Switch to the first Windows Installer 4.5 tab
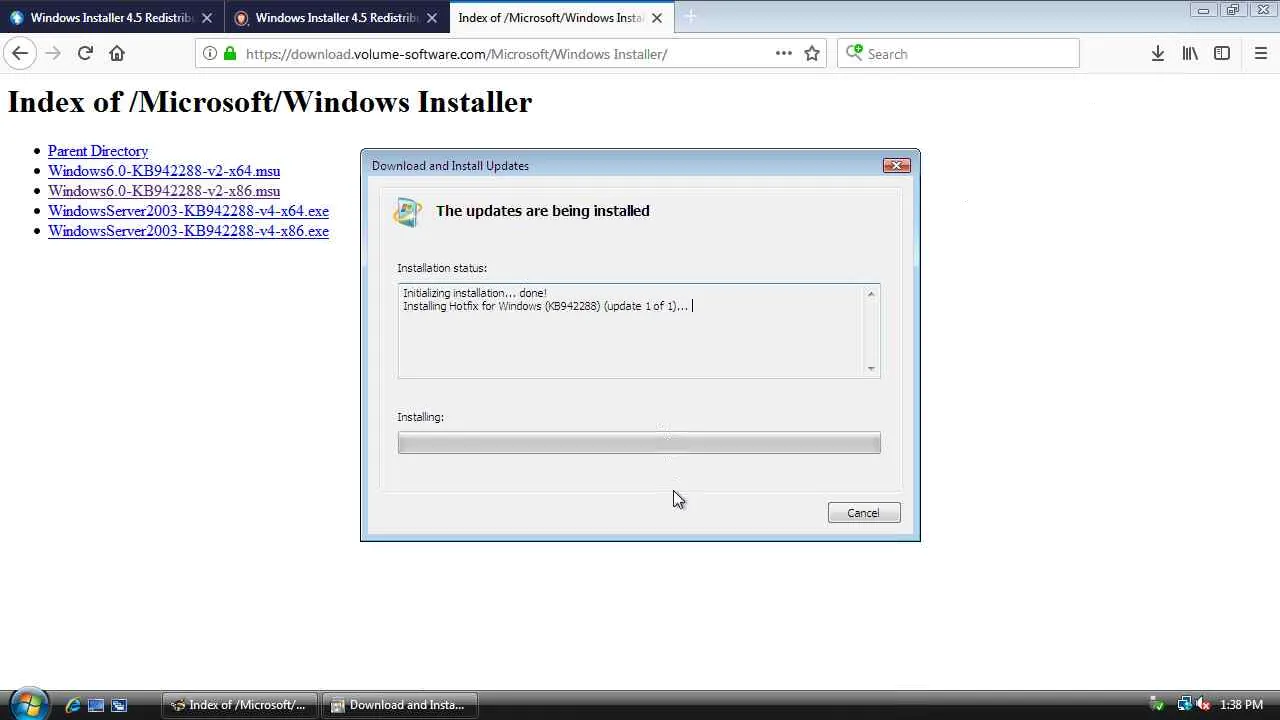 coord(111,18)
